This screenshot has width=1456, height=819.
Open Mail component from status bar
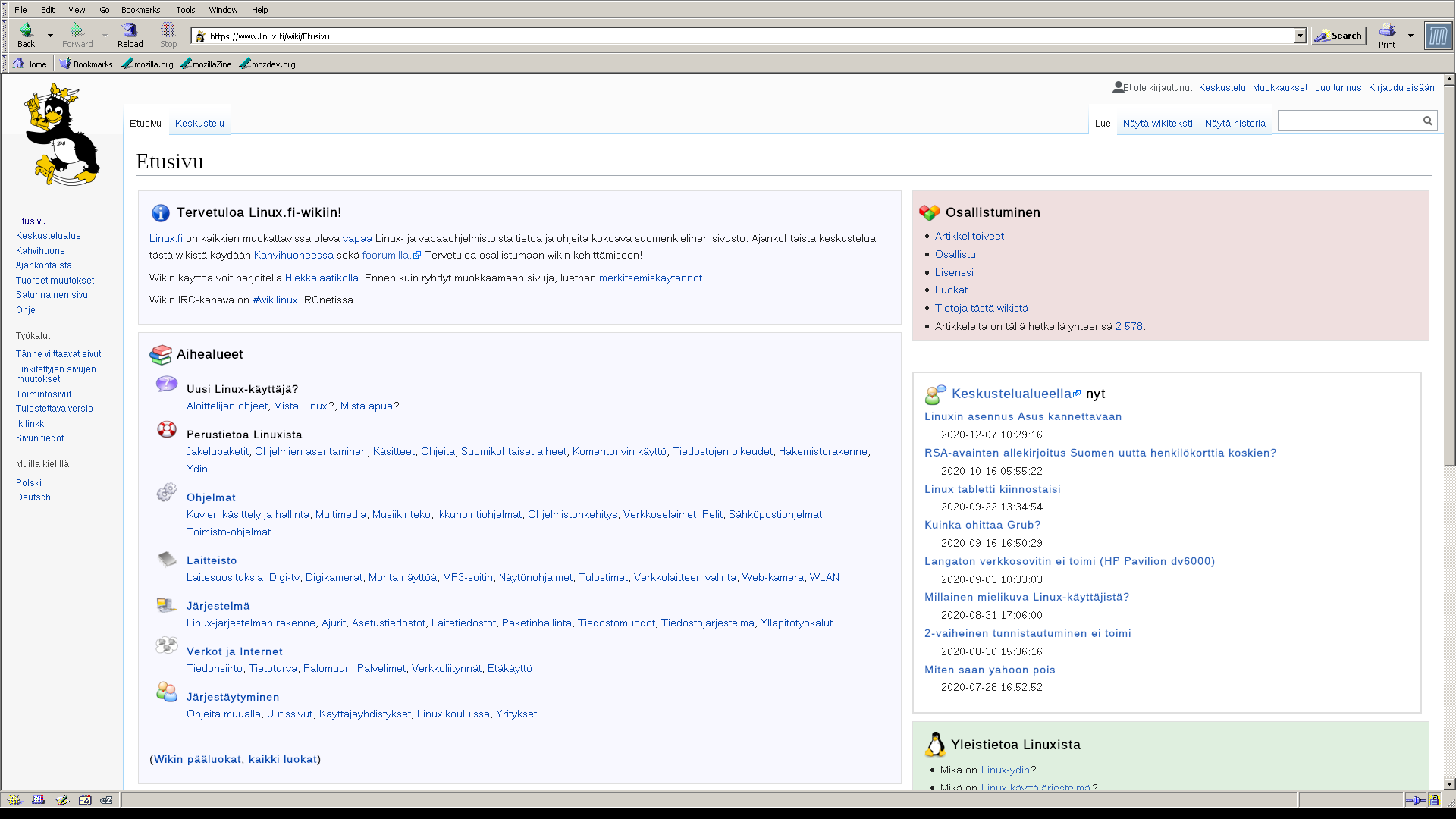38,800
